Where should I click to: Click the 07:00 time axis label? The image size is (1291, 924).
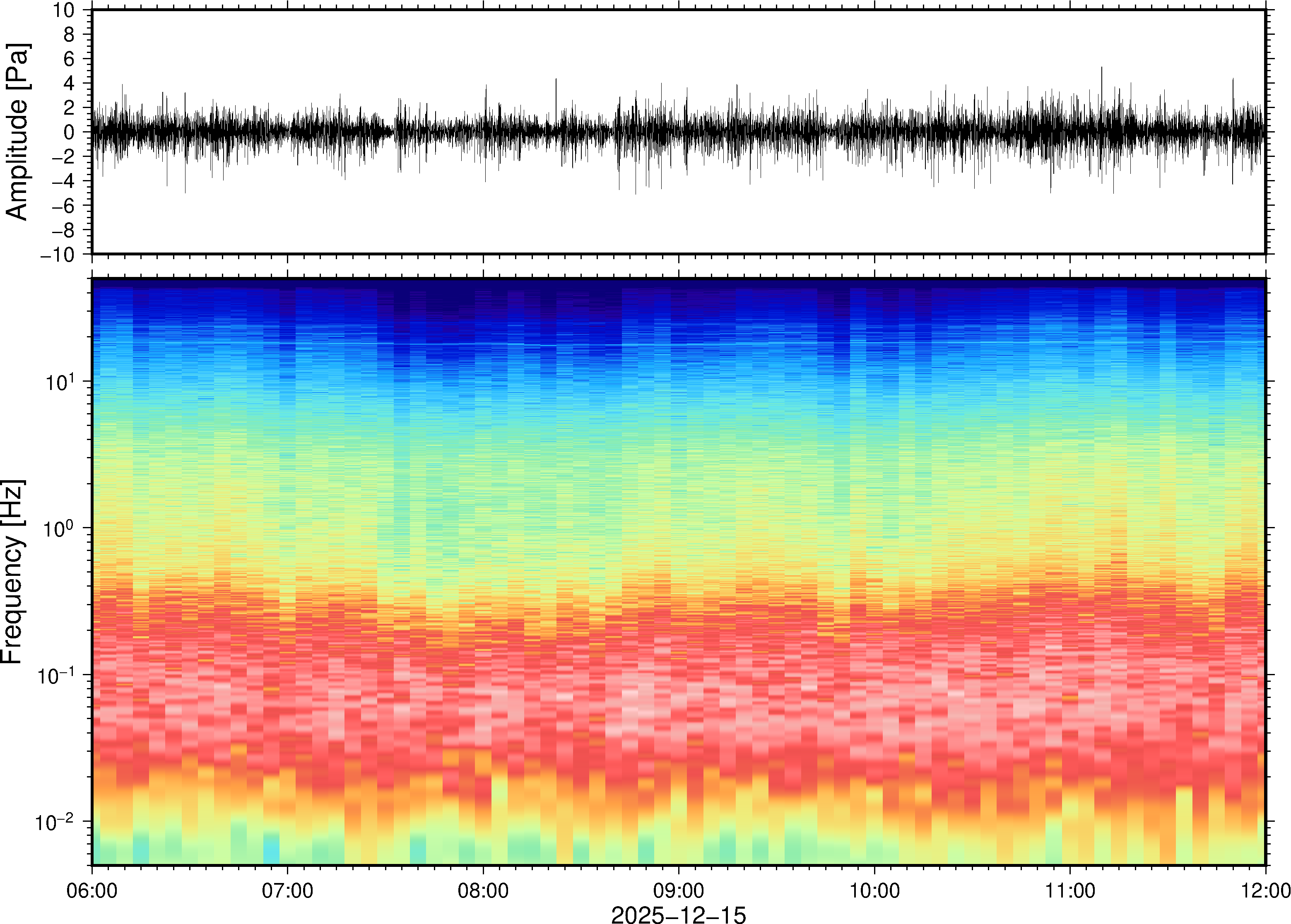tap(287, 890)
